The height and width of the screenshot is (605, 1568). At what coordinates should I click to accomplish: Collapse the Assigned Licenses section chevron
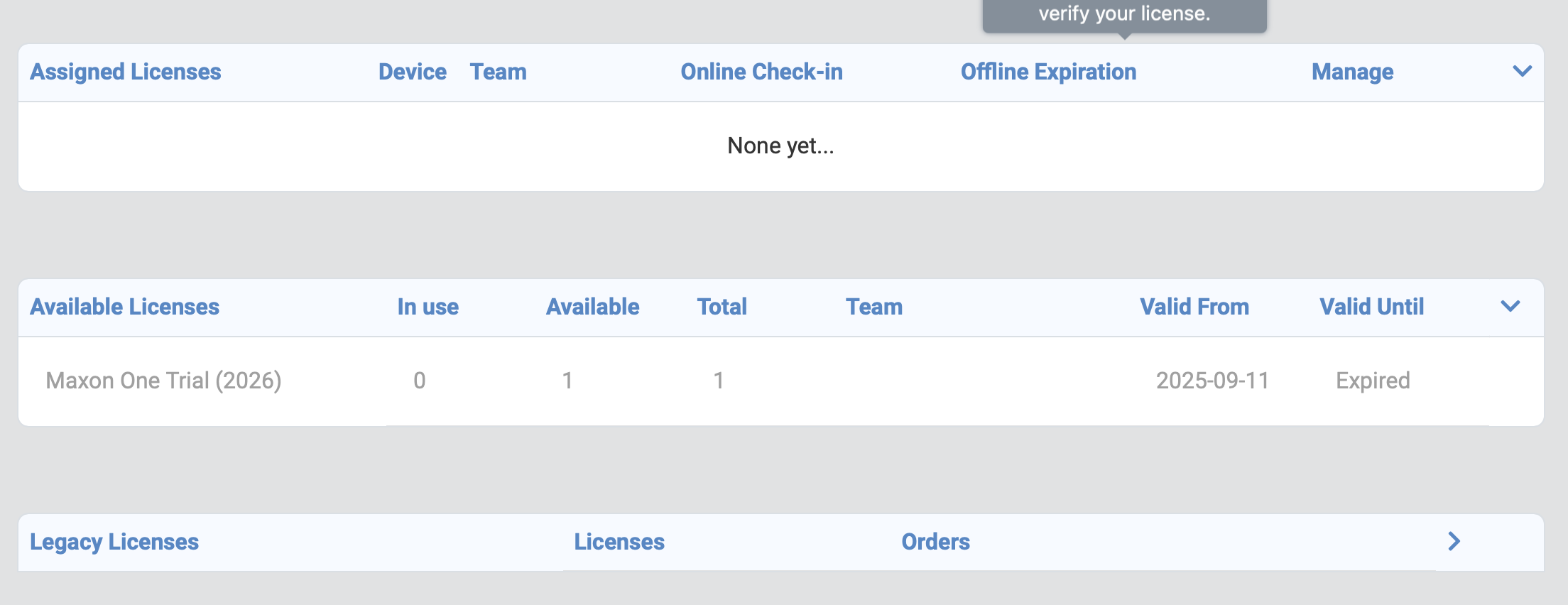tap(1522, 72)
